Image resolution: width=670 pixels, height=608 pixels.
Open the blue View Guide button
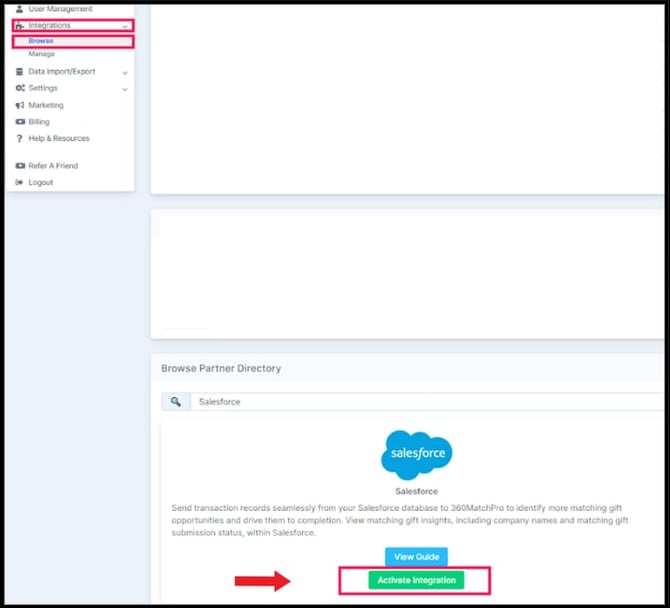pos(416,556)
